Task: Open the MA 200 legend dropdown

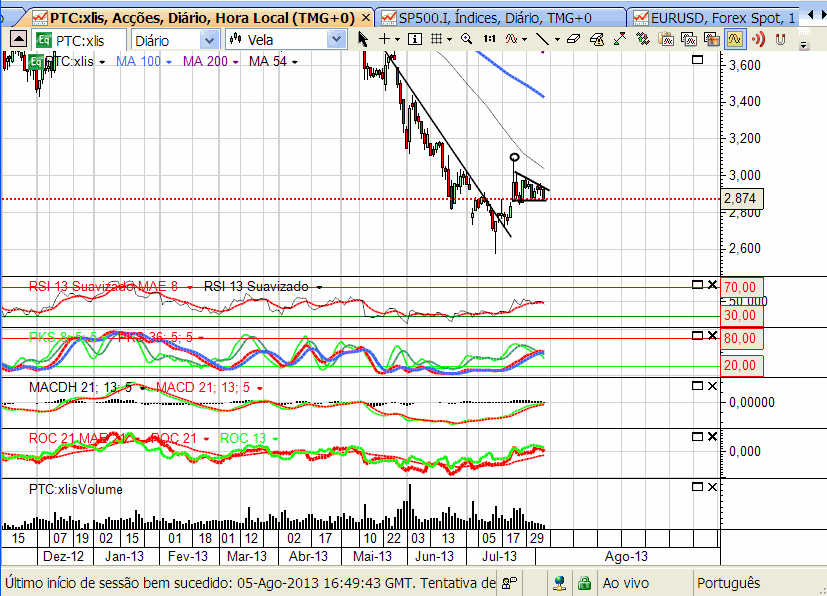Action: (x=235, y=62)
